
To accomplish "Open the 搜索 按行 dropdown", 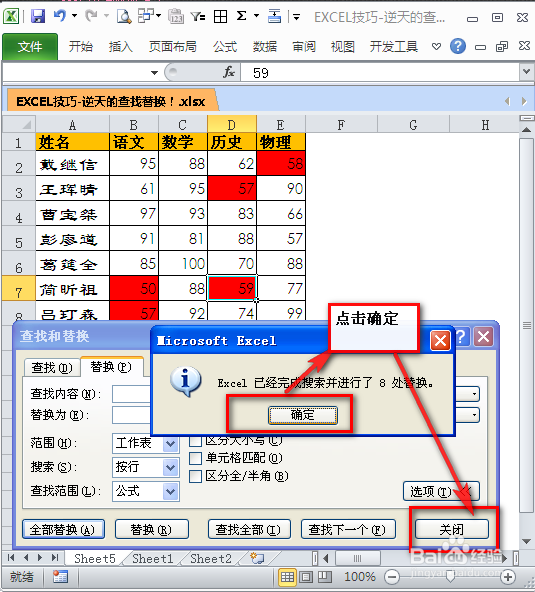I will [x=170, y=467].
